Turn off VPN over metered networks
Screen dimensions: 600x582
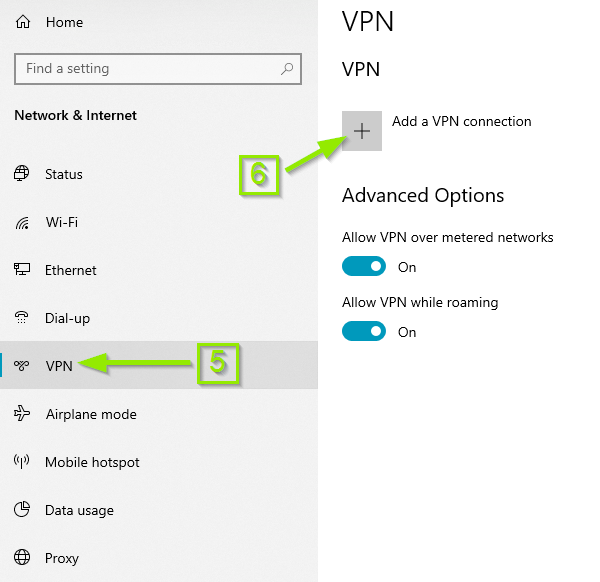pos(364,266)
